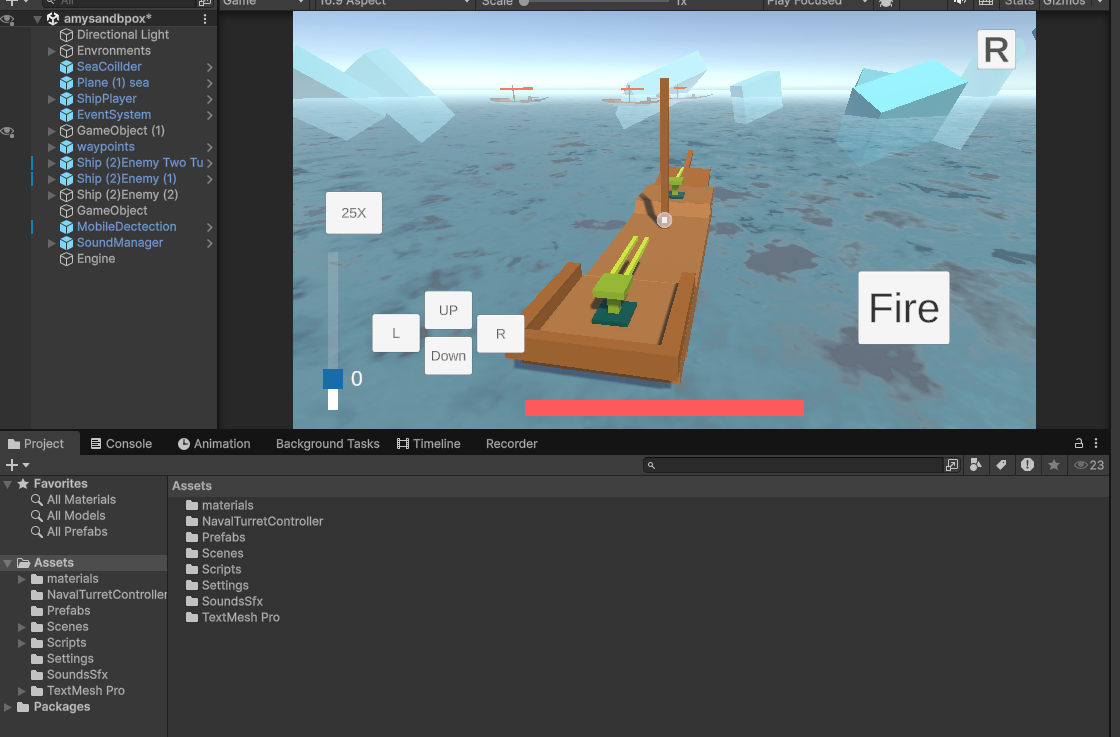Click the TextMesh Pro folder icon in Assets list
The height and width of the screenshot is (737, 1120).
tap(191, 617)
